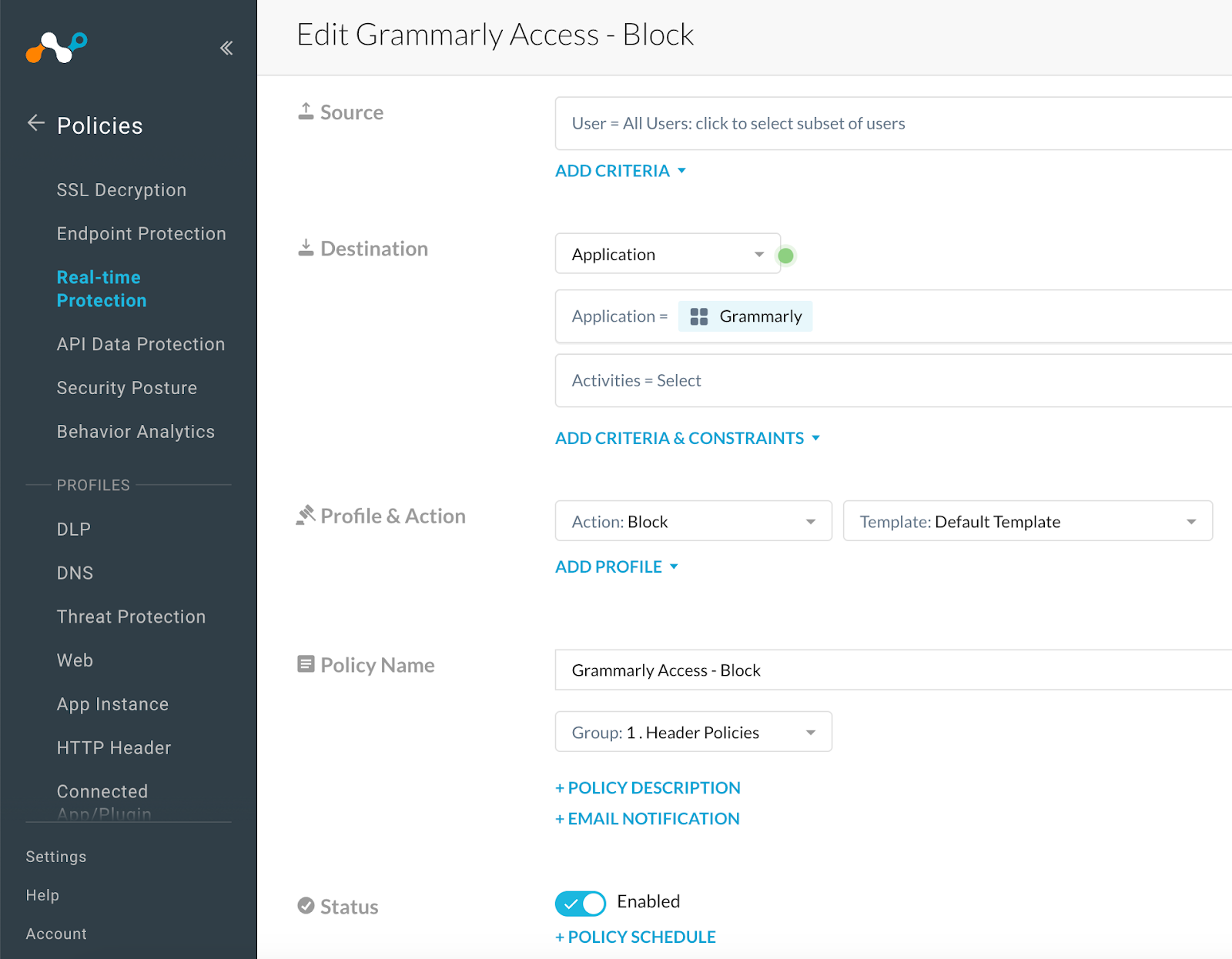The image size is (1232, 959).
Task: Open the Web profiles page
Action: click(x=75, y=661)
